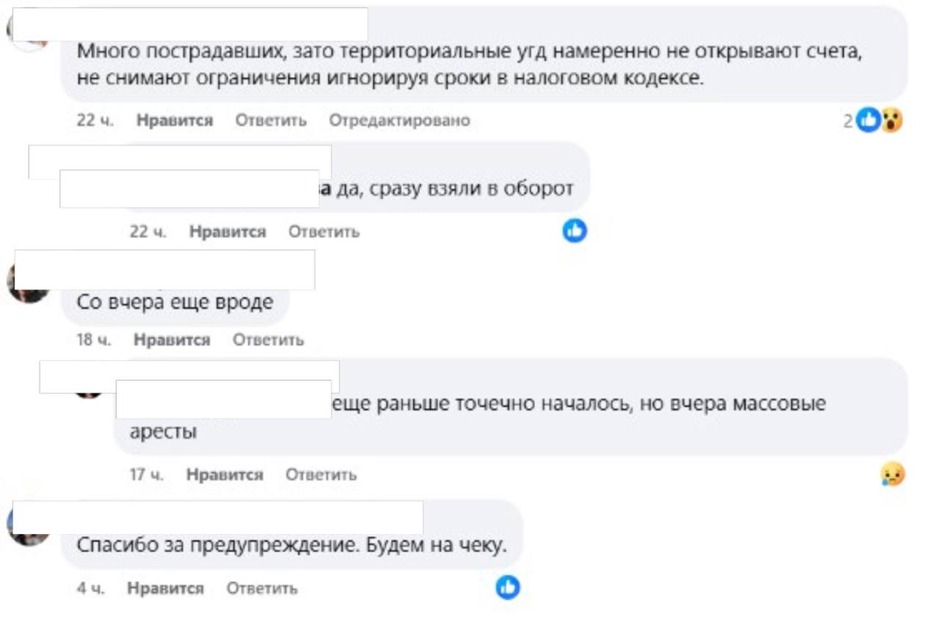Click Нравится under 'Будем на чеку' comment
This screenshot has width=939, height=617.
pos(165,589)
